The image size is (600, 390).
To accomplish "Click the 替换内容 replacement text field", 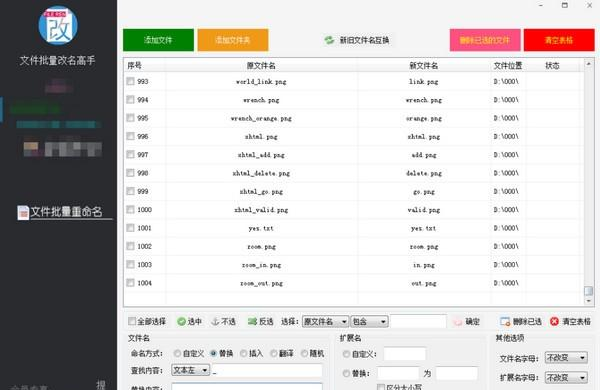I will pos(247,386).
